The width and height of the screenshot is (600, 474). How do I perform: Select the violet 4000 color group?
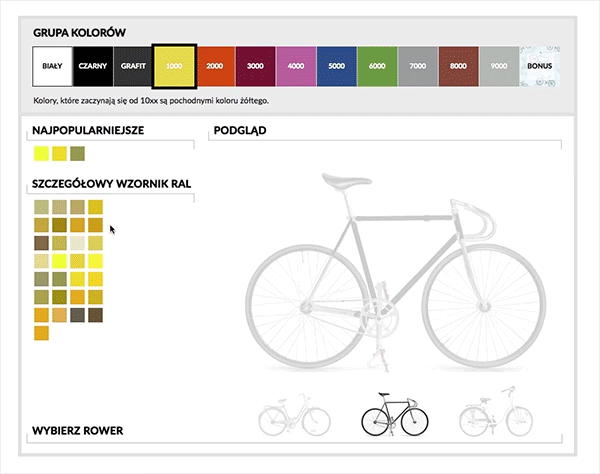point(296,66)
